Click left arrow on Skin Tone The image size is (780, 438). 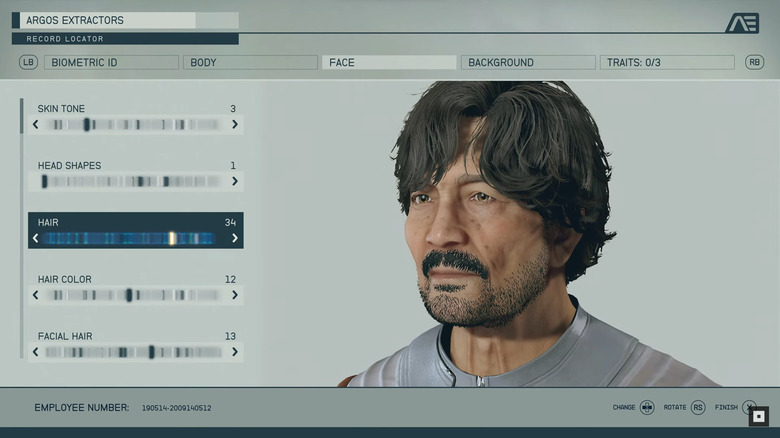point(36,125)
